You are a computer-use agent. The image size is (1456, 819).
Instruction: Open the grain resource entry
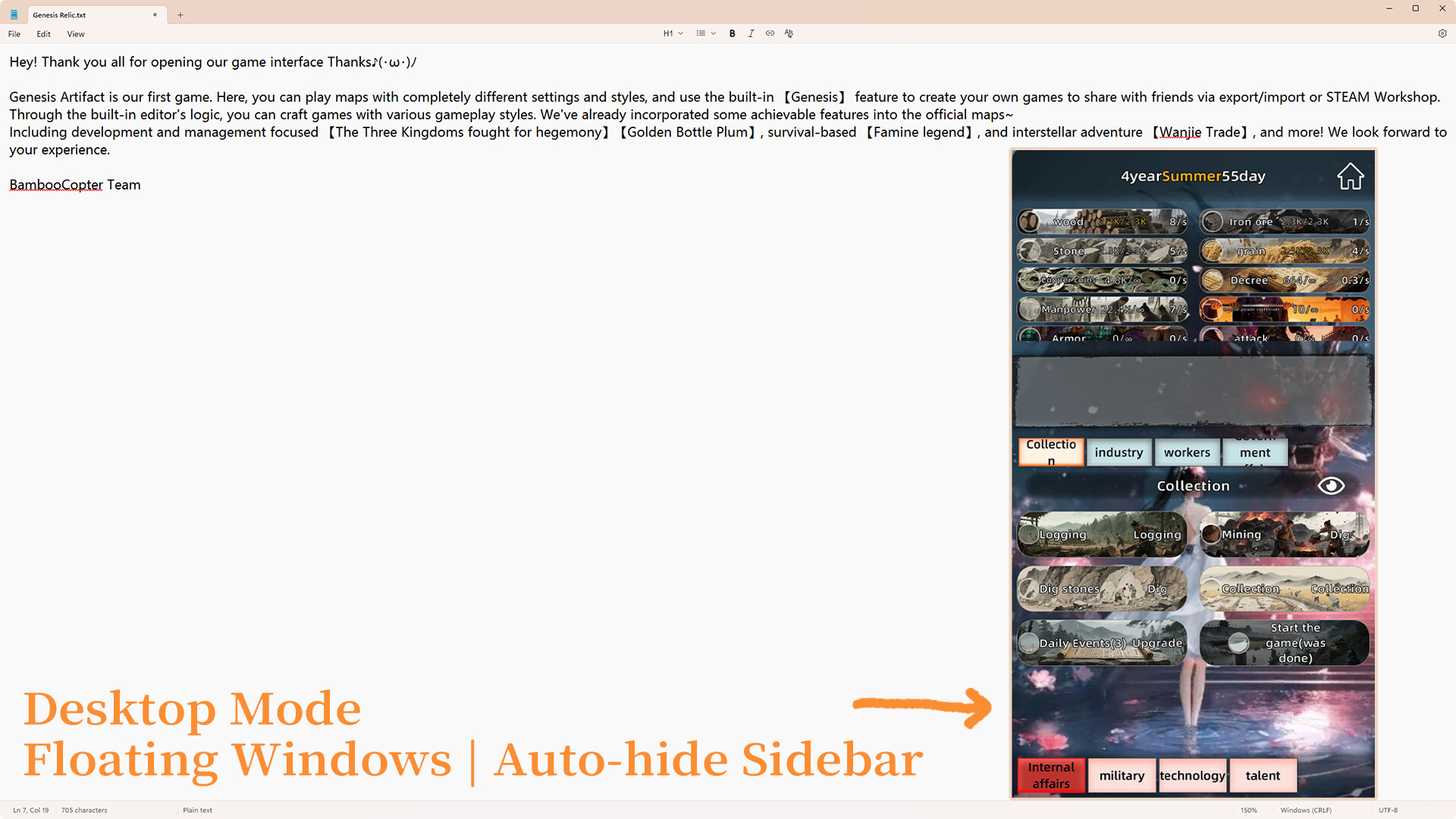(x=1284, y=250)
